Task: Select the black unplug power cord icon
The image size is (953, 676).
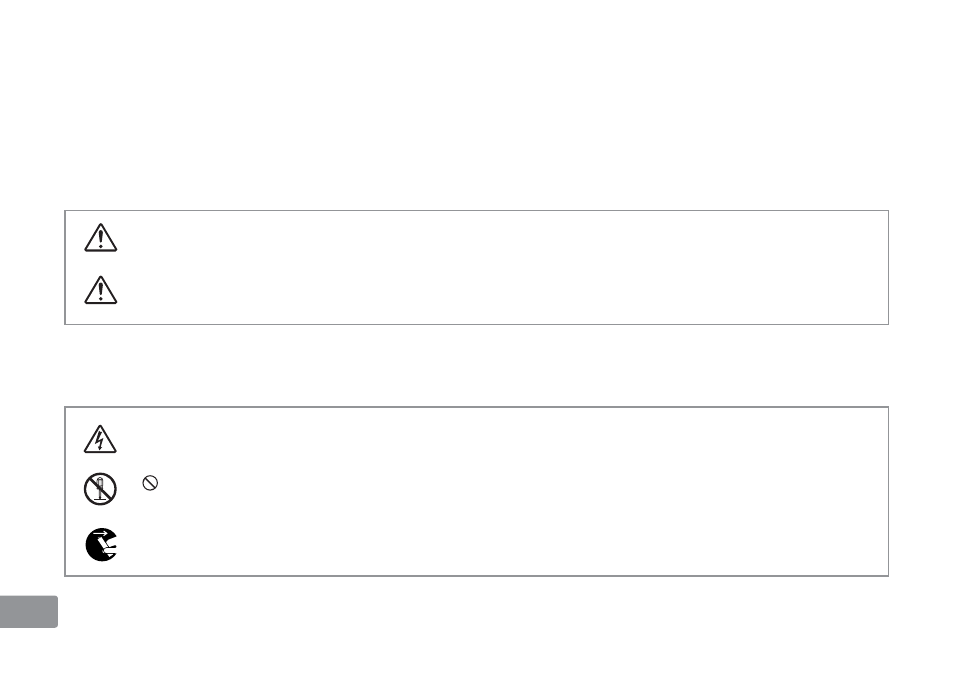Action: 100,545
